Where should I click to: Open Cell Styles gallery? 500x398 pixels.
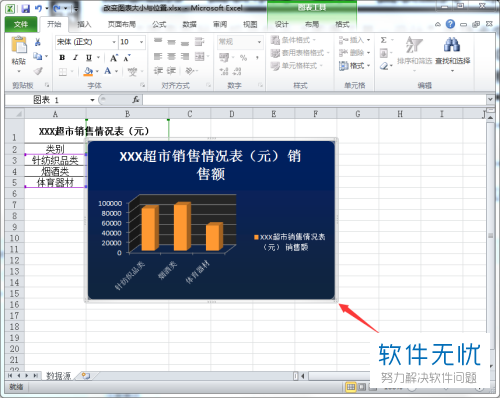[x=296, y=66]
